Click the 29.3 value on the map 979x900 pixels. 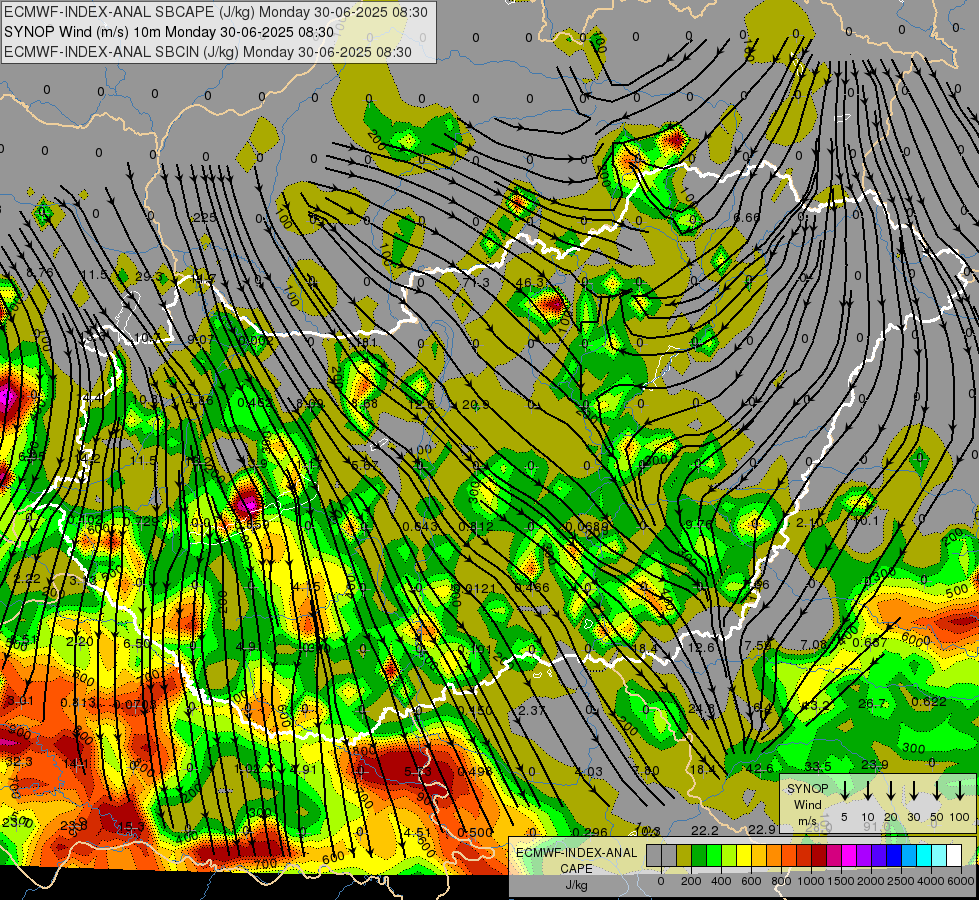[149, 277]
